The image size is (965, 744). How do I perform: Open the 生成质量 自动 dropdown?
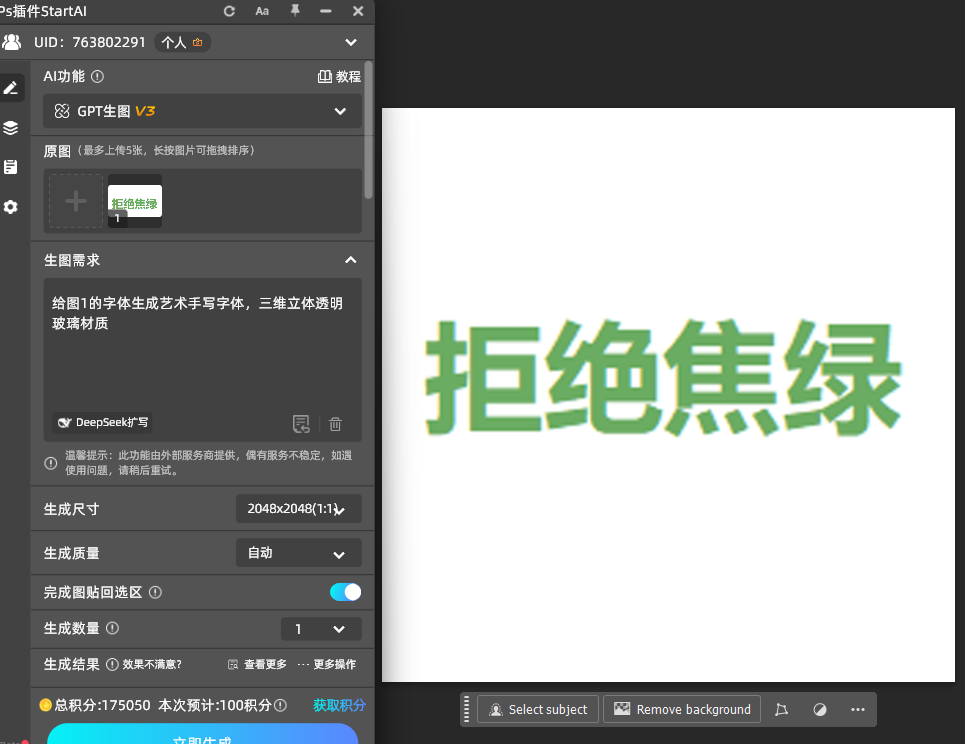click(298, 553)
